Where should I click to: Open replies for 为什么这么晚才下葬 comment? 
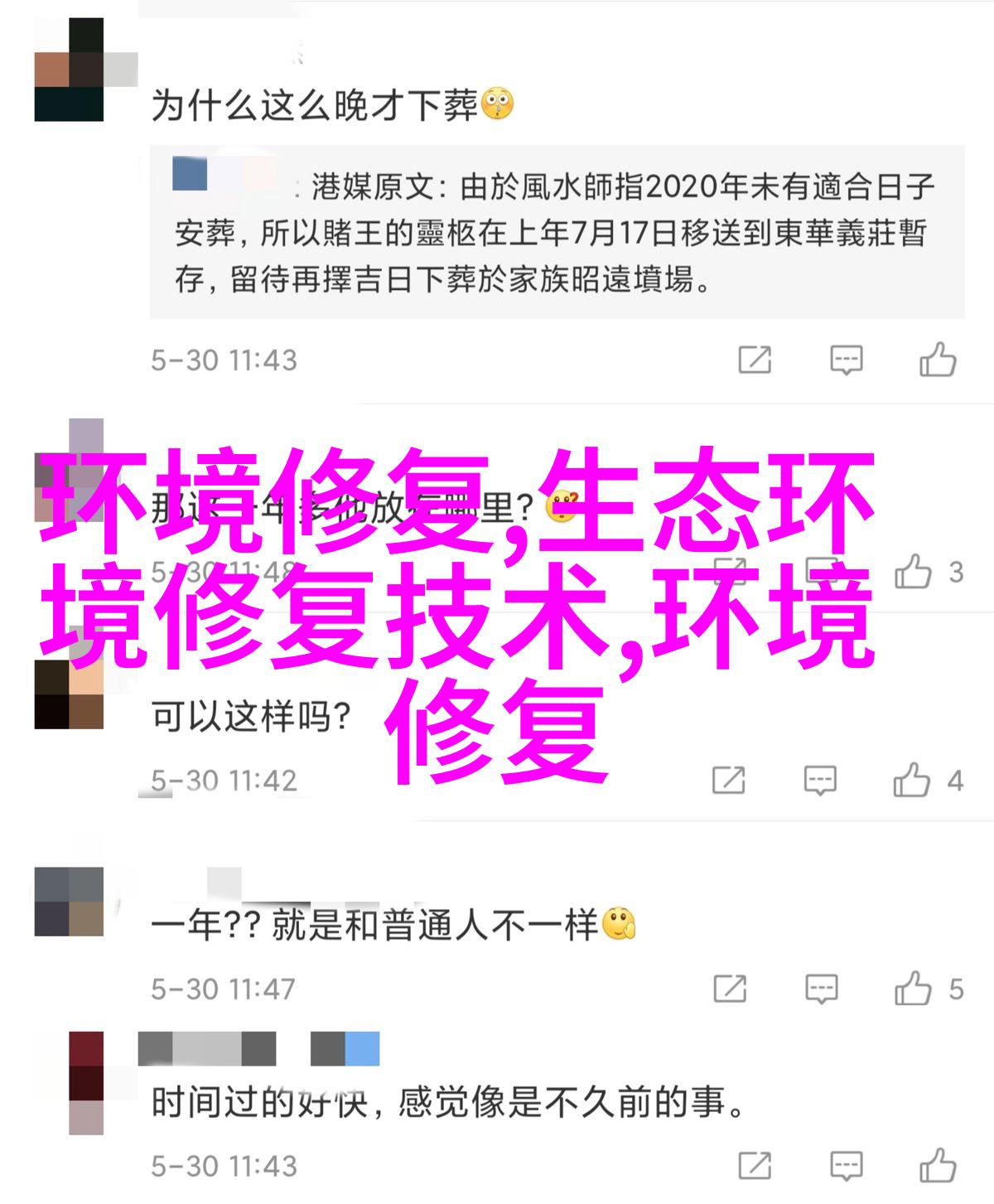846,360
